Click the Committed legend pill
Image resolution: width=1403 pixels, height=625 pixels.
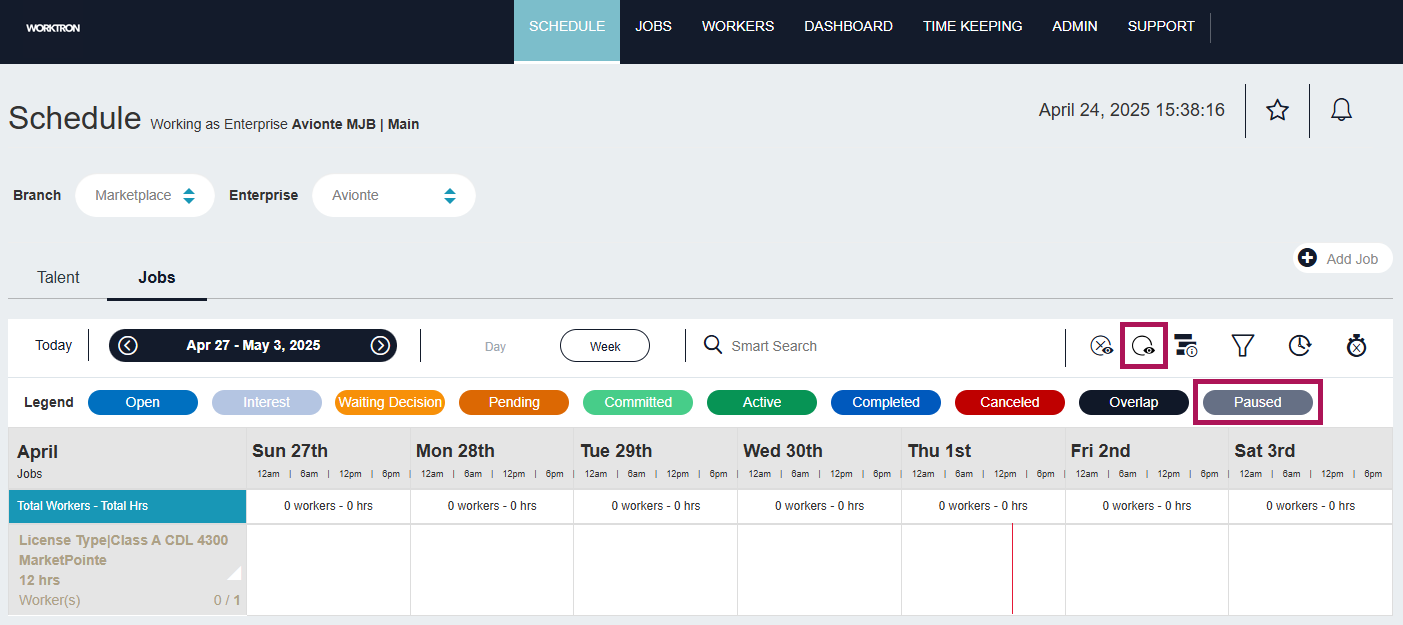(x=638, y=402)
